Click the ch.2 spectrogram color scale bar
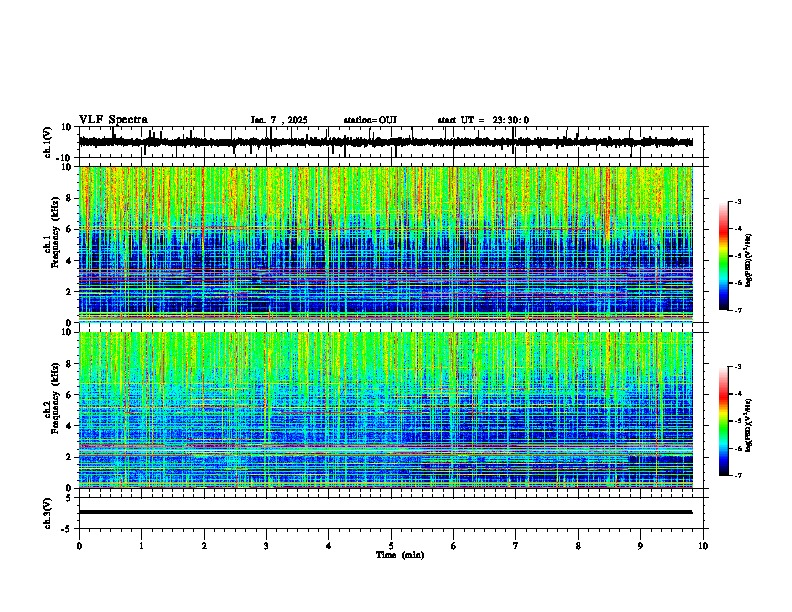The width and height of the screenshot is (792, 612). (x=723, y=421)
